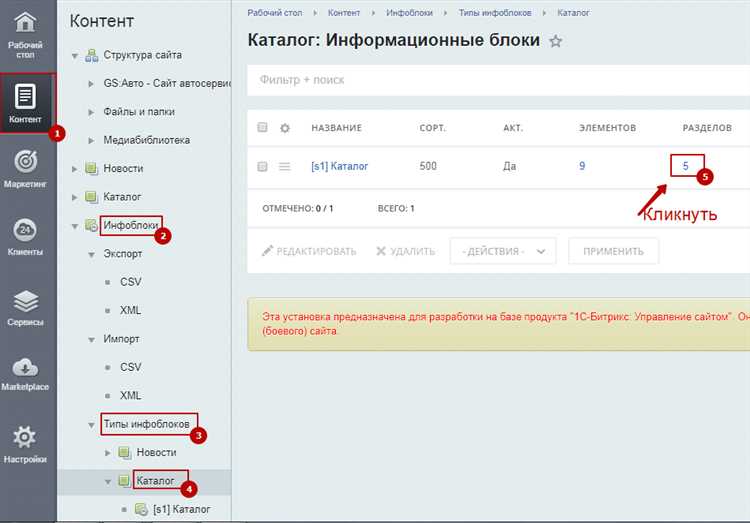Toggle select-all checkbox in table header
The width and height of the screenshot is (750, 523).
pyautogui.click(x=262, y=127)
